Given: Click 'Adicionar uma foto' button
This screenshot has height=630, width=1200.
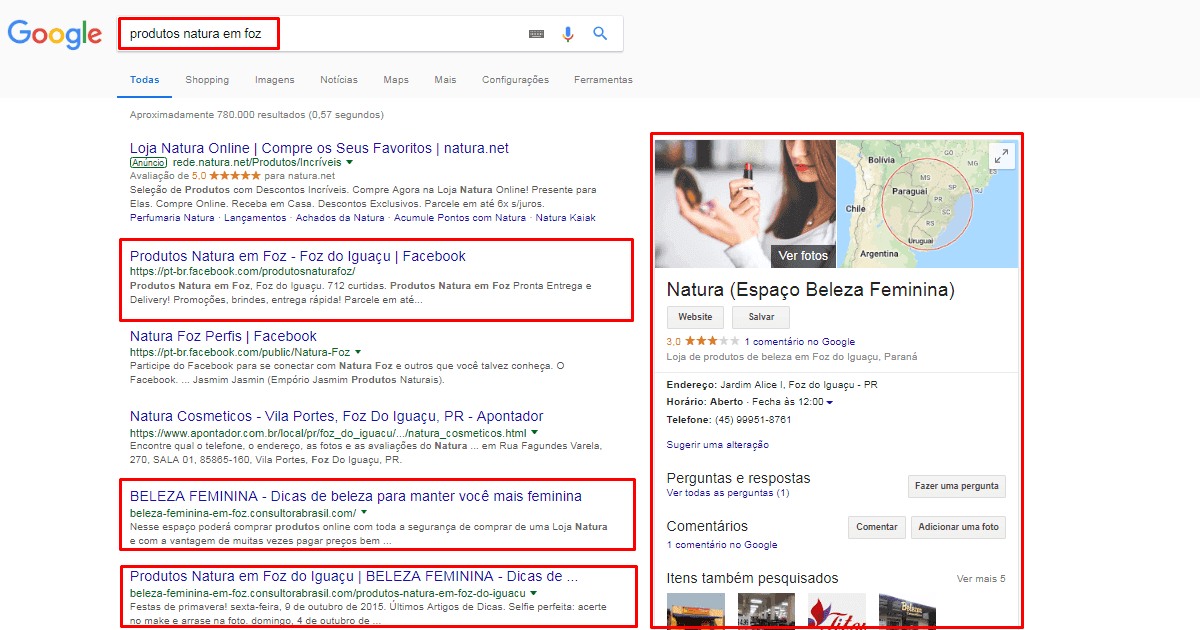Looking at the screenshot, I should pyautogui.click(x=958, y=527).
